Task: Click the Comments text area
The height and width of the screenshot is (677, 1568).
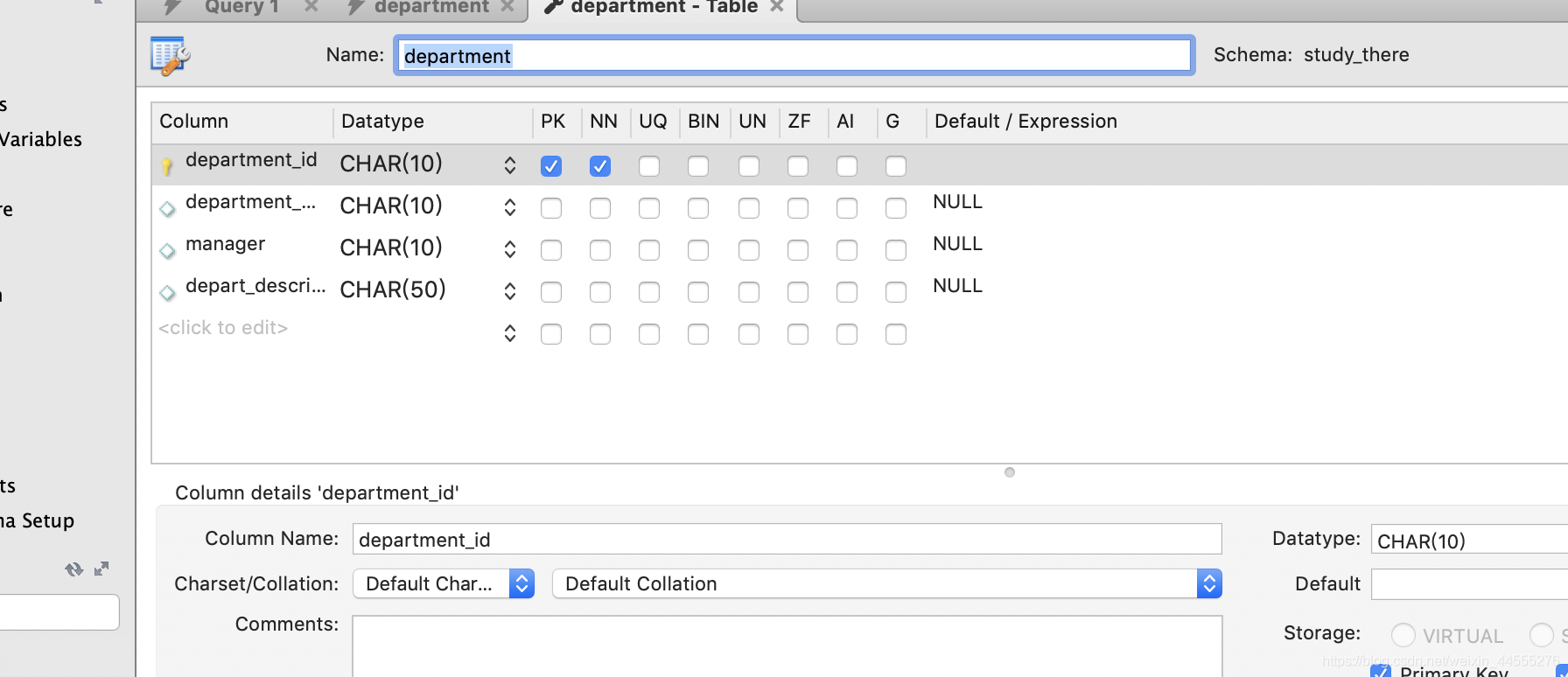Action: (x=787, y=646)
